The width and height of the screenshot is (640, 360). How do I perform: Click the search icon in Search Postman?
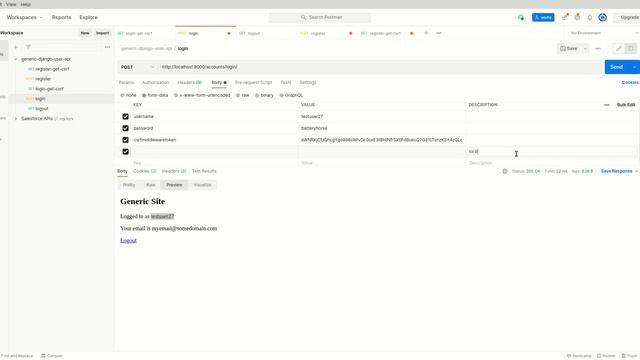tap(303, 18)
